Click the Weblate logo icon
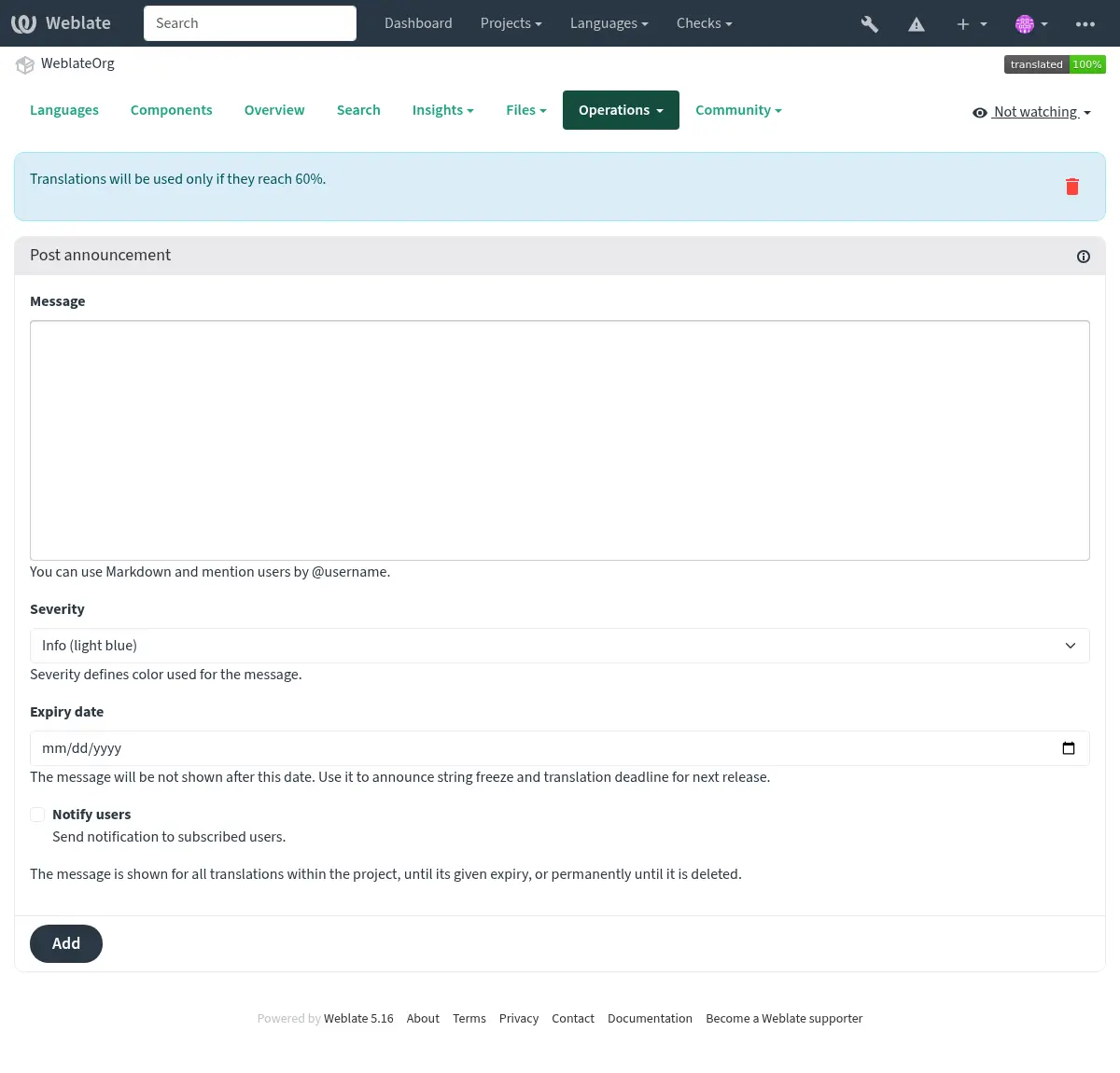Image resolution: width=1120 pixels, height=1073 pixels. (24, 23)
